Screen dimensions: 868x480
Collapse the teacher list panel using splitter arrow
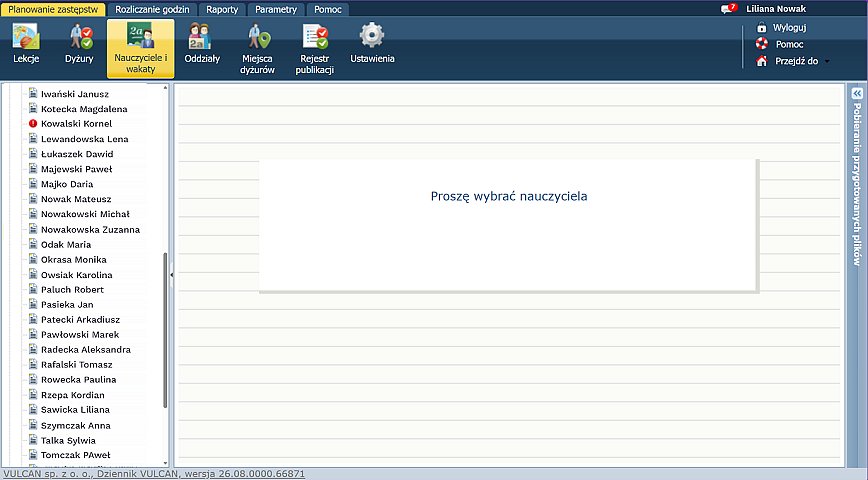[x=172, y=275]
